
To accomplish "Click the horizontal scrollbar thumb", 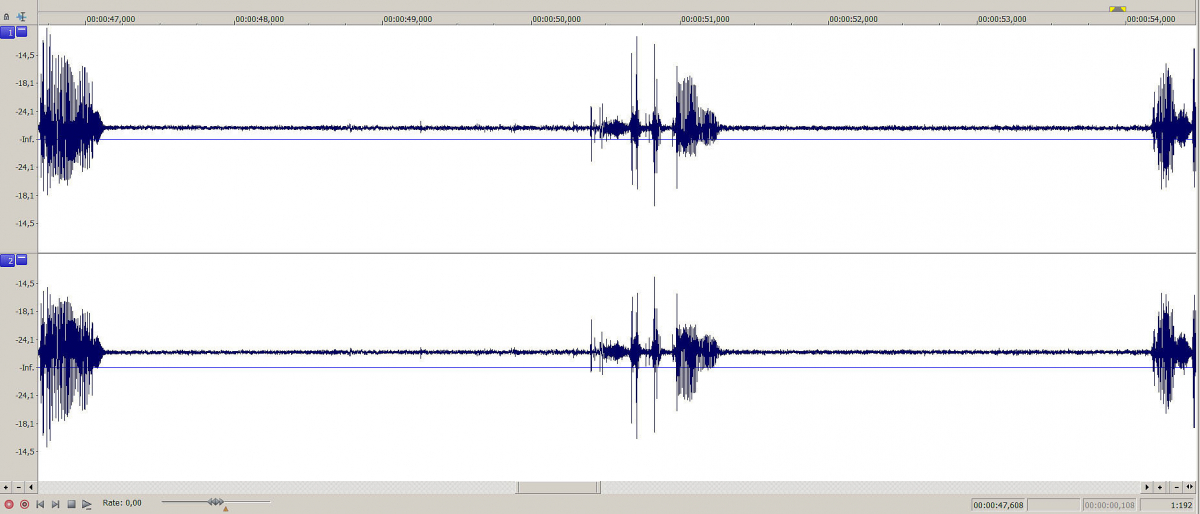I will point(558,487).
